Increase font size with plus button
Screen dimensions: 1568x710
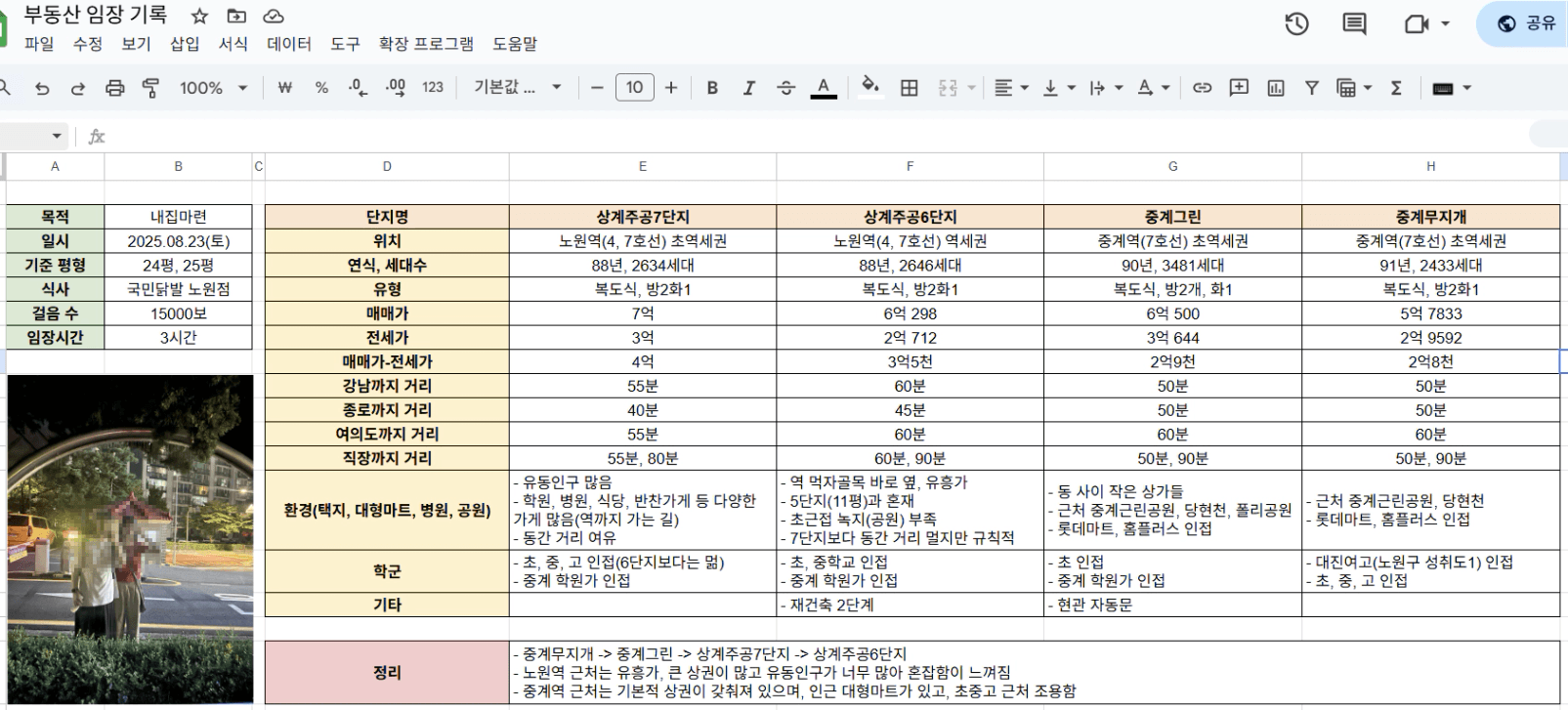pyautogui.click(x=671, y=88)
